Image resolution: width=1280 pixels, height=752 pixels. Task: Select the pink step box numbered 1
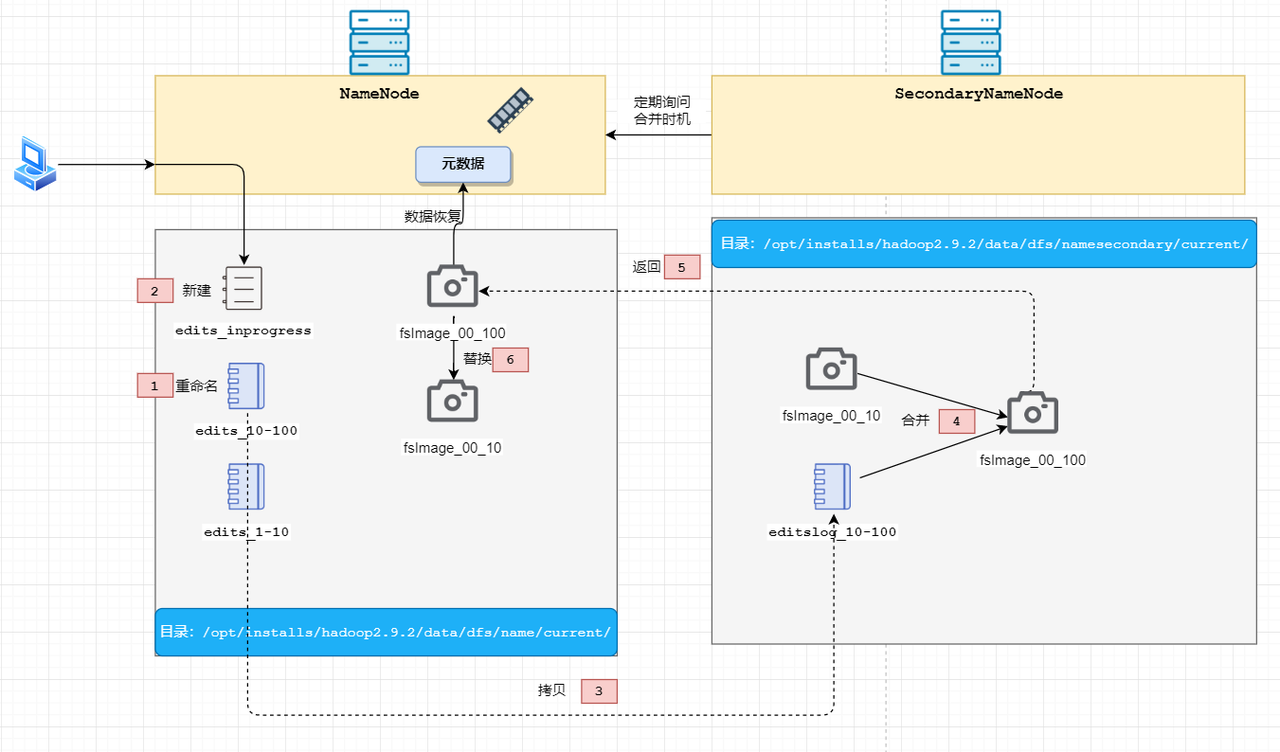pyautogui.click(x=155, y=385)
